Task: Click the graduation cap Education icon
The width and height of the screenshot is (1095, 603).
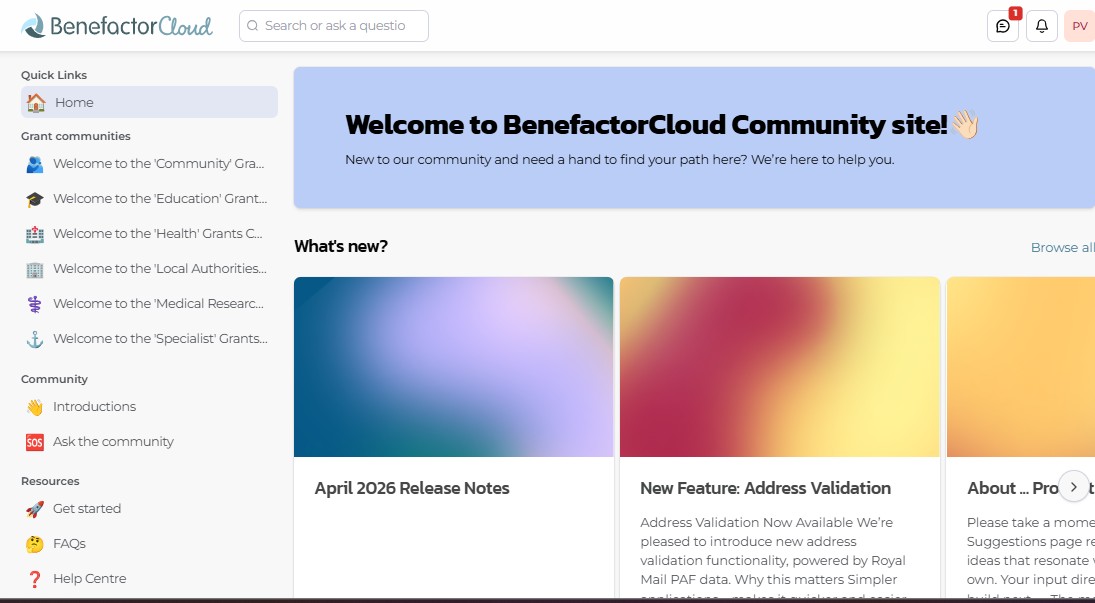Action: point(35,199)
